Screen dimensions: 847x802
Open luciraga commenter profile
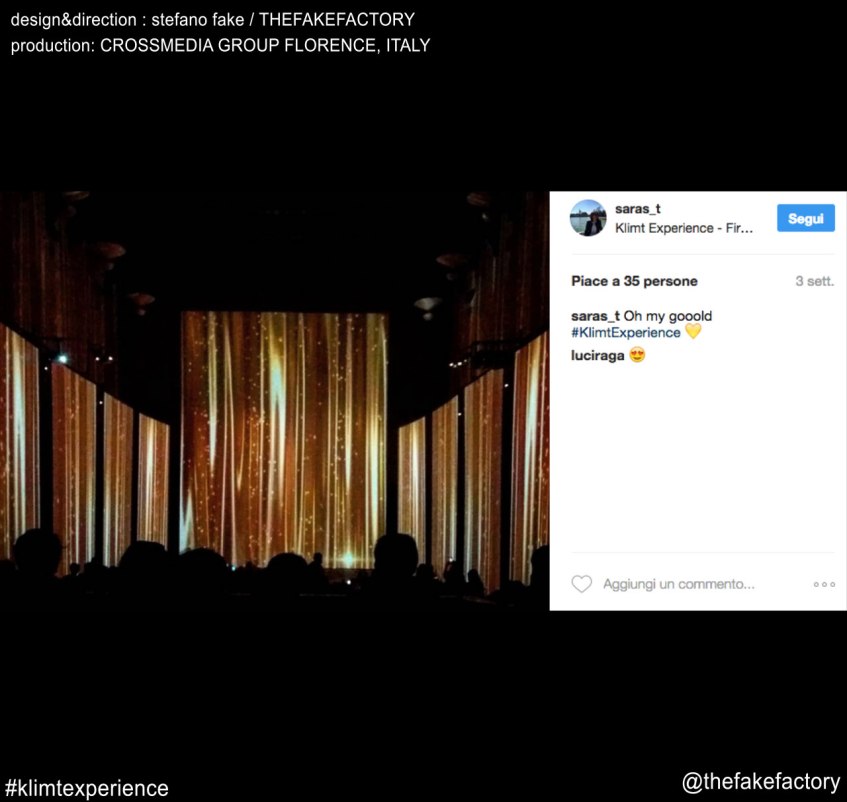(x=597, y=355)
